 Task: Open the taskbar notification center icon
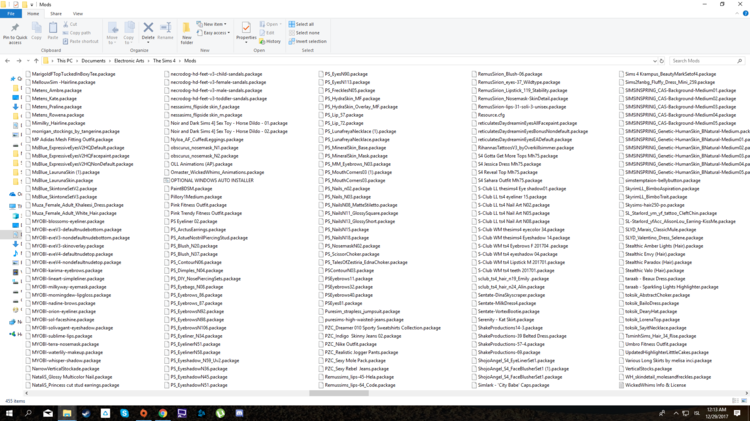[x=737, y=413]
